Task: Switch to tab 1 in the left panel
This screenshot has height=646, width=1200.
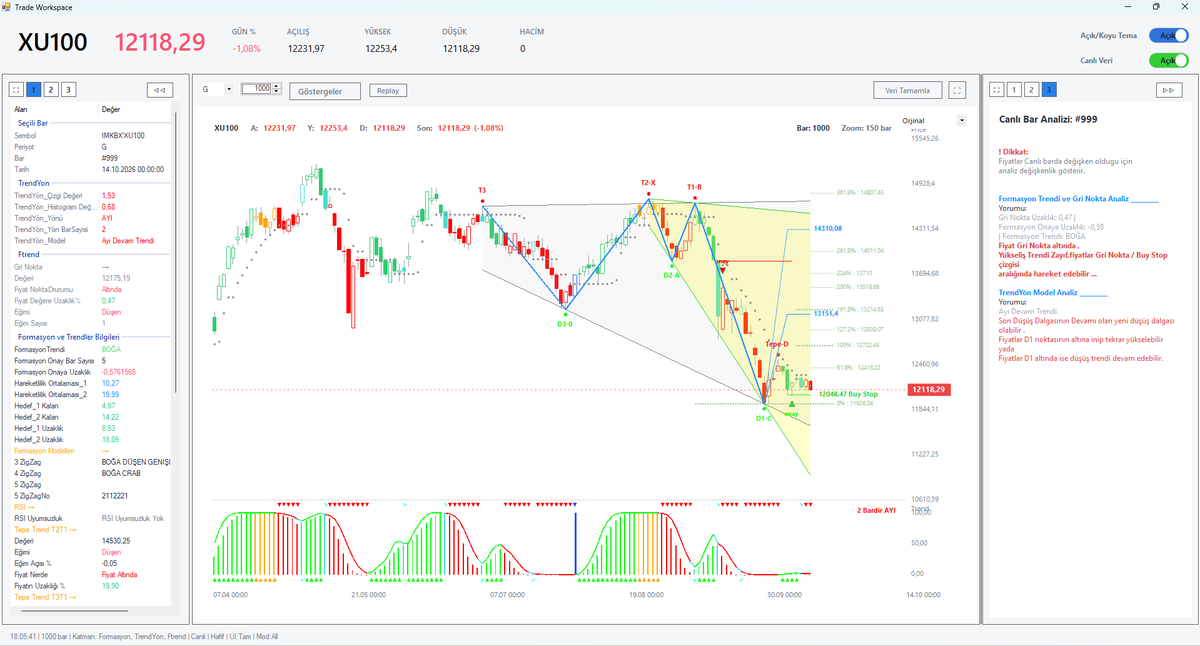Action: tap(34, 90)
